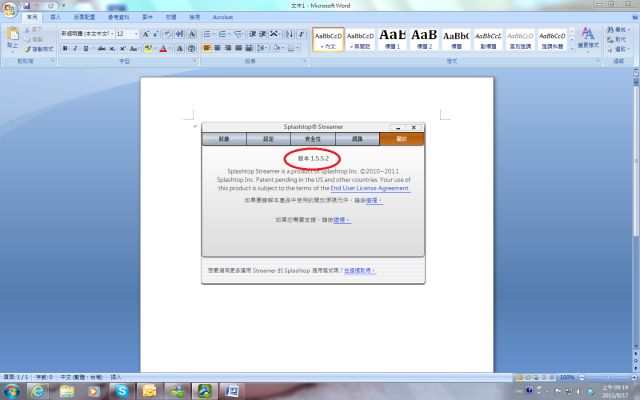This screenshot has width=640, height=400.
Task: Insert enclosed character (圍繞字元)
Action: [x=191, y=49]
